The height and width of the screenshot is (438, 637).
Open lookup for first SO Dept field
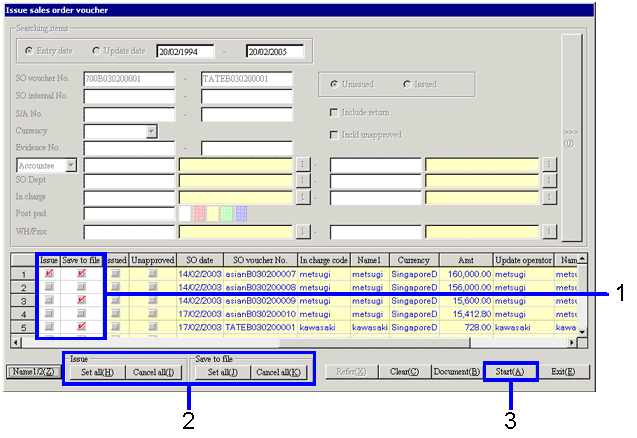click(303, 180)
